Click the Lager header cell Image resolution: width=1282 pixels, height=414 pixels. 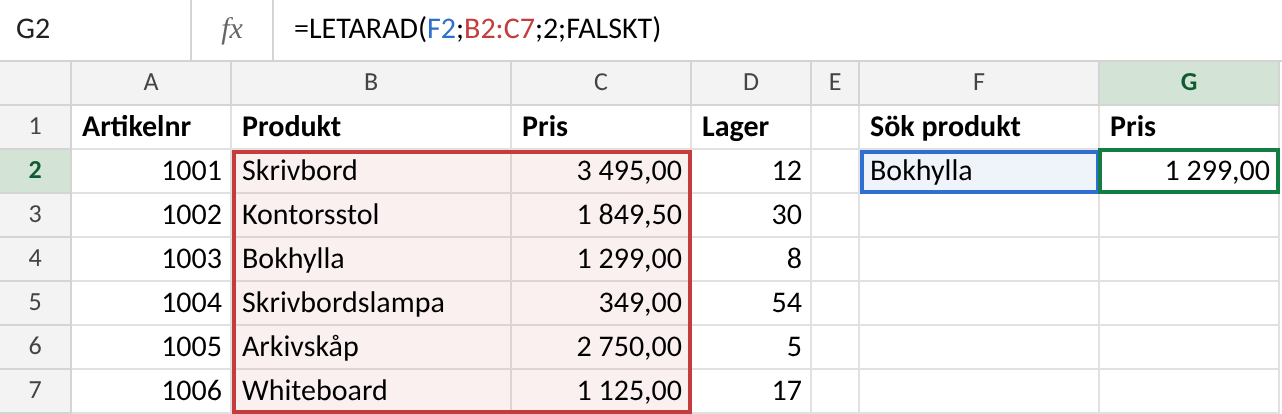751,127
